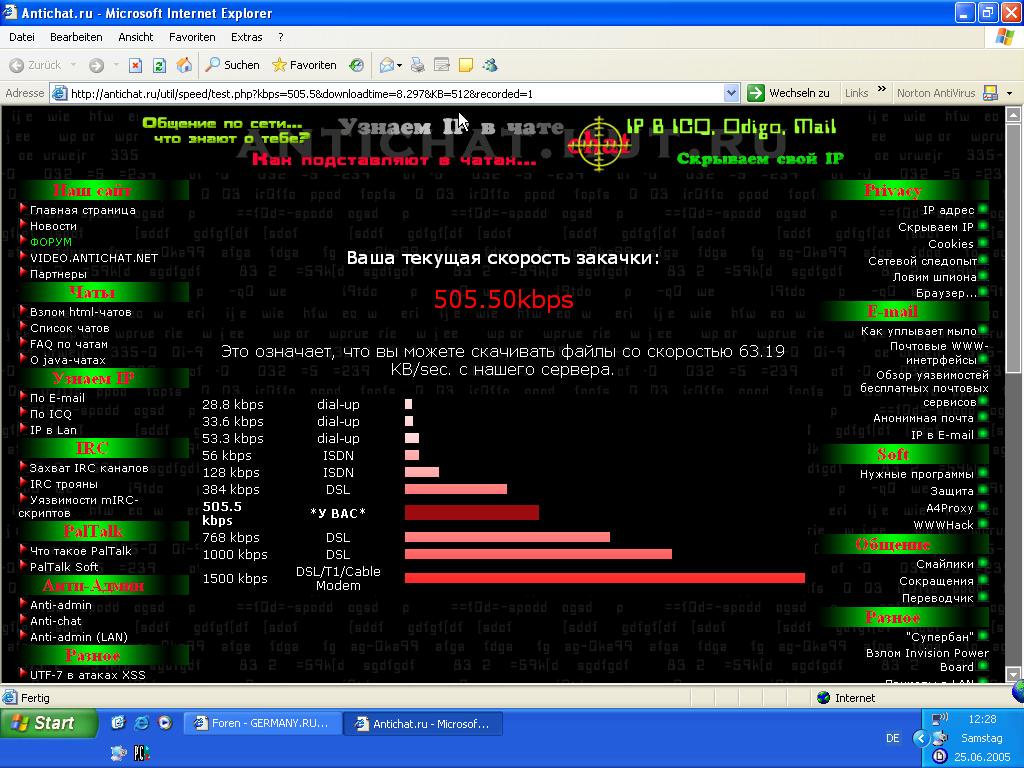Image resolution: width=1024 pixels, height=768 pixels.
Task: Expand the Back history dropdown arrow
Action: [73, 65]
